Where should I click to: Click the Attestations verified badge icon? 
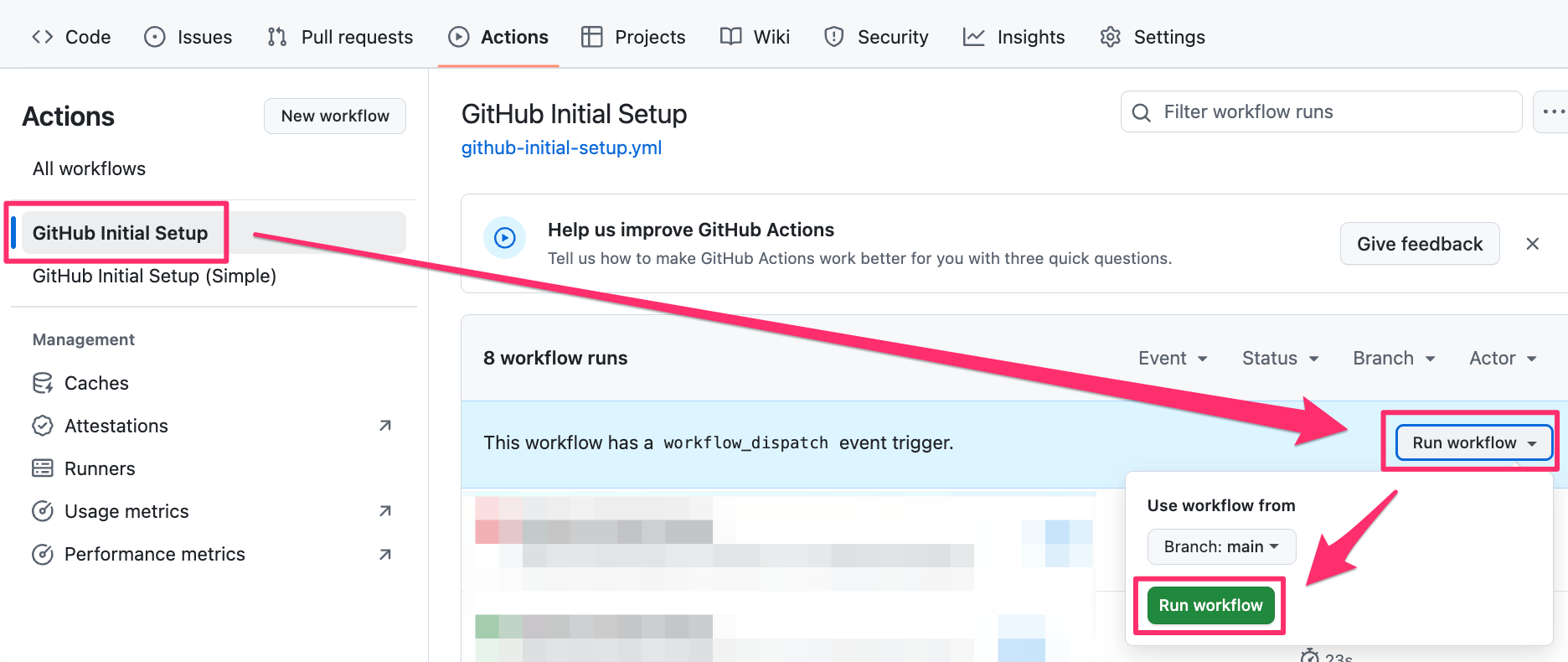pos(43,426)
